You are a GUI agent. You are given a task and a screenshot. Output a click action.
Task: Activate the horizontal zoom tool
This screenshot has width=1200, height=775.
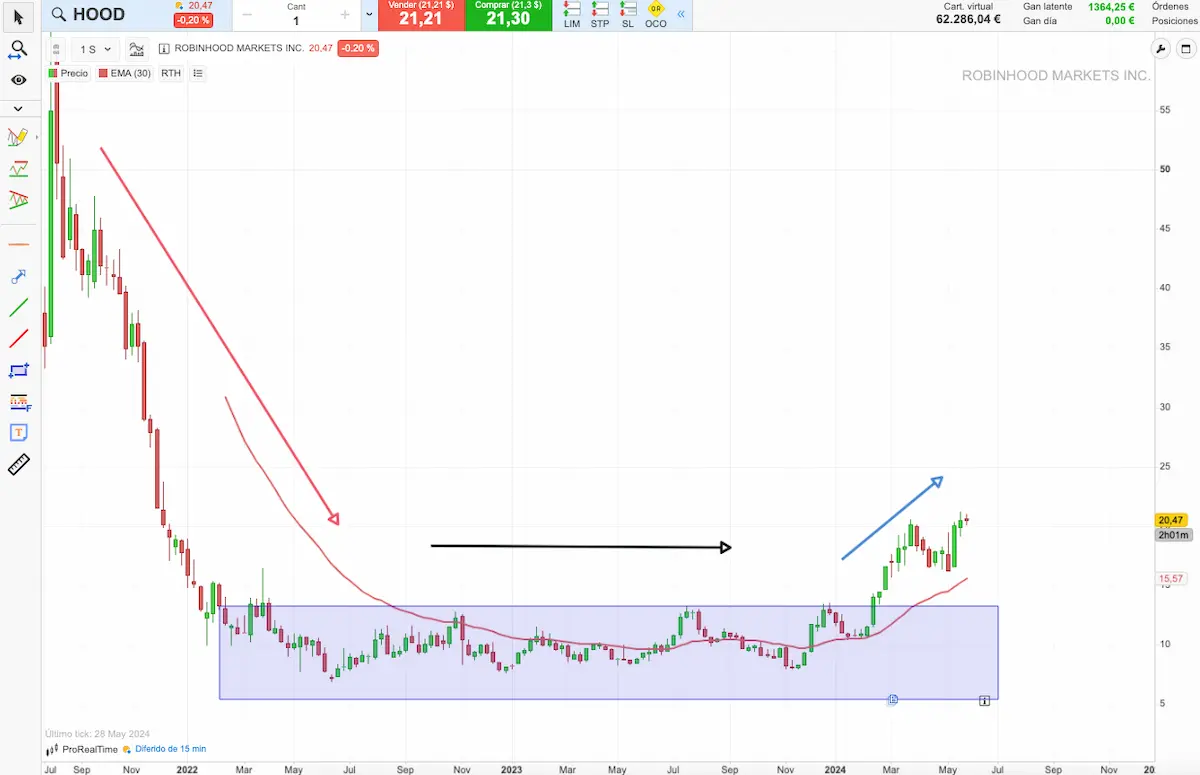[x=18, y=49]
